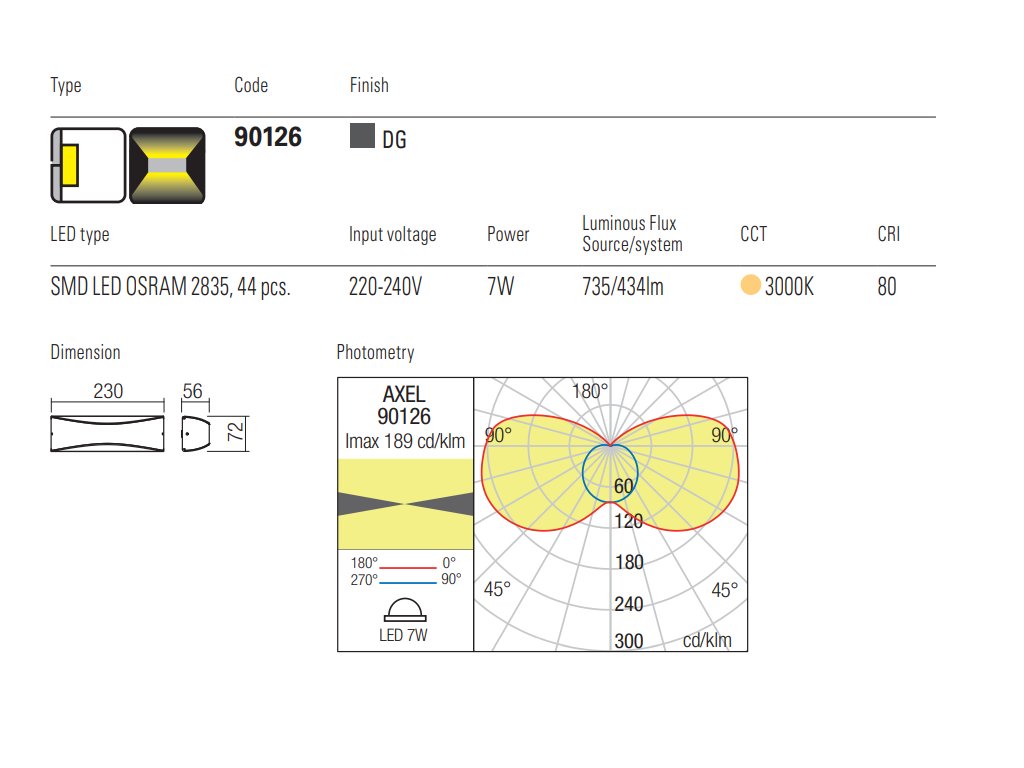Click the yellow beam spread illustration
This screenshot has height=768, width=1024.
tap(406, 504)
